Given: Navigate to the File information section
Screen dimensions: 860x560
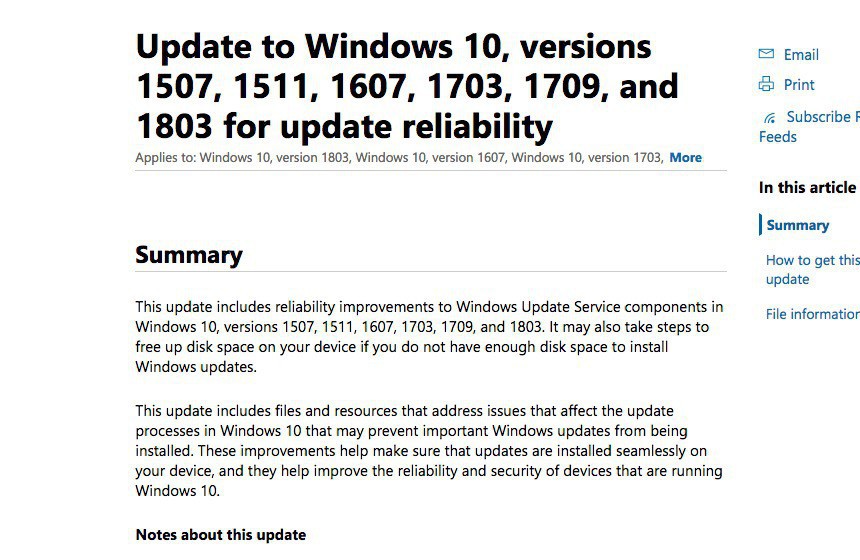Looking at the screenshot, I should coord(811,314).
